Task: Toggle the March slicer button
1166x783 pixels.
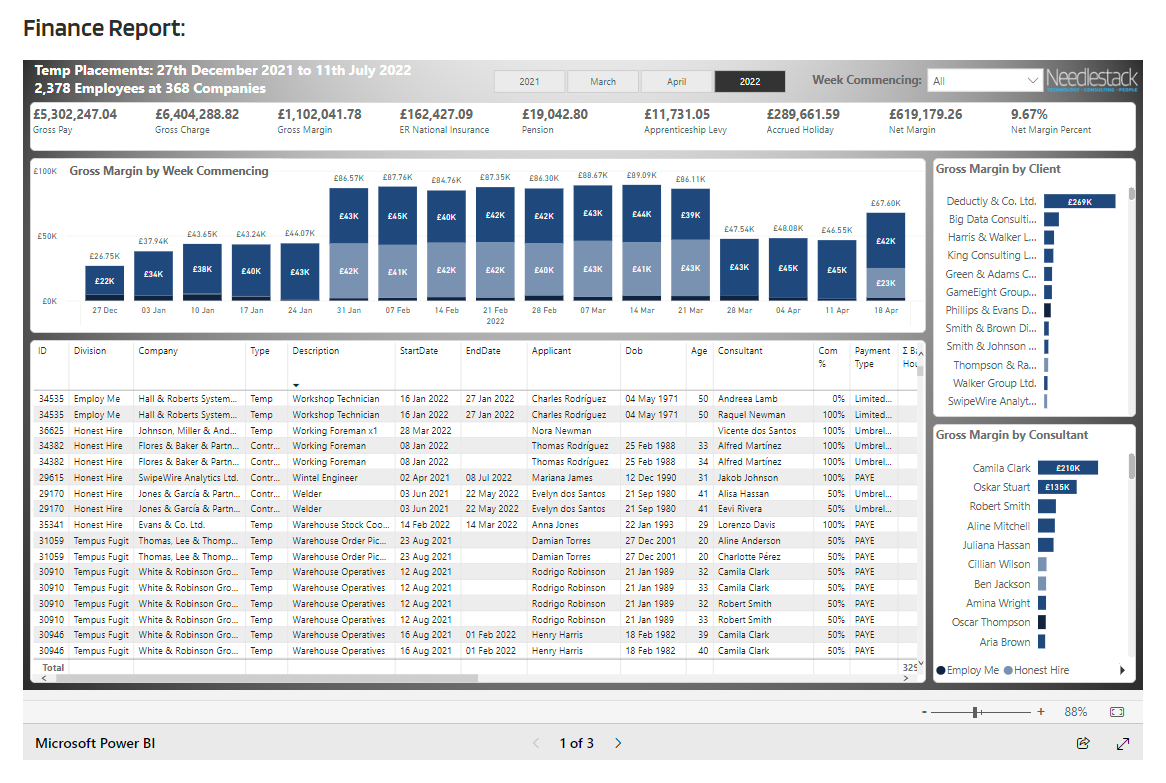Action: [603, 82]
